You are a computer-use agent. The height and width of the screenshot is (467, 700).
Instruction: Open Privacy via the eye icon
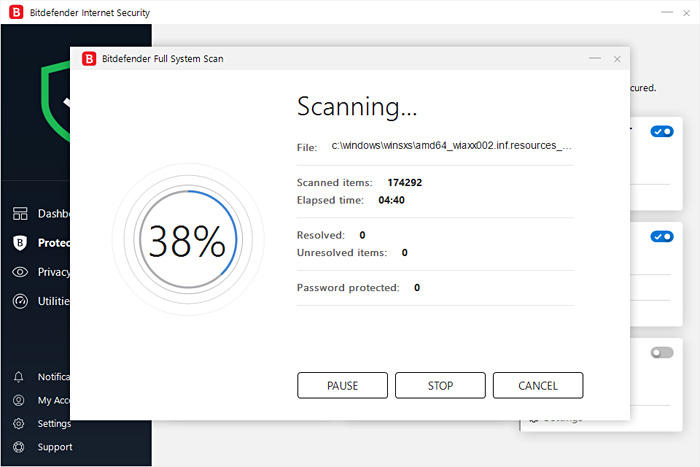(x=19, y=272)
